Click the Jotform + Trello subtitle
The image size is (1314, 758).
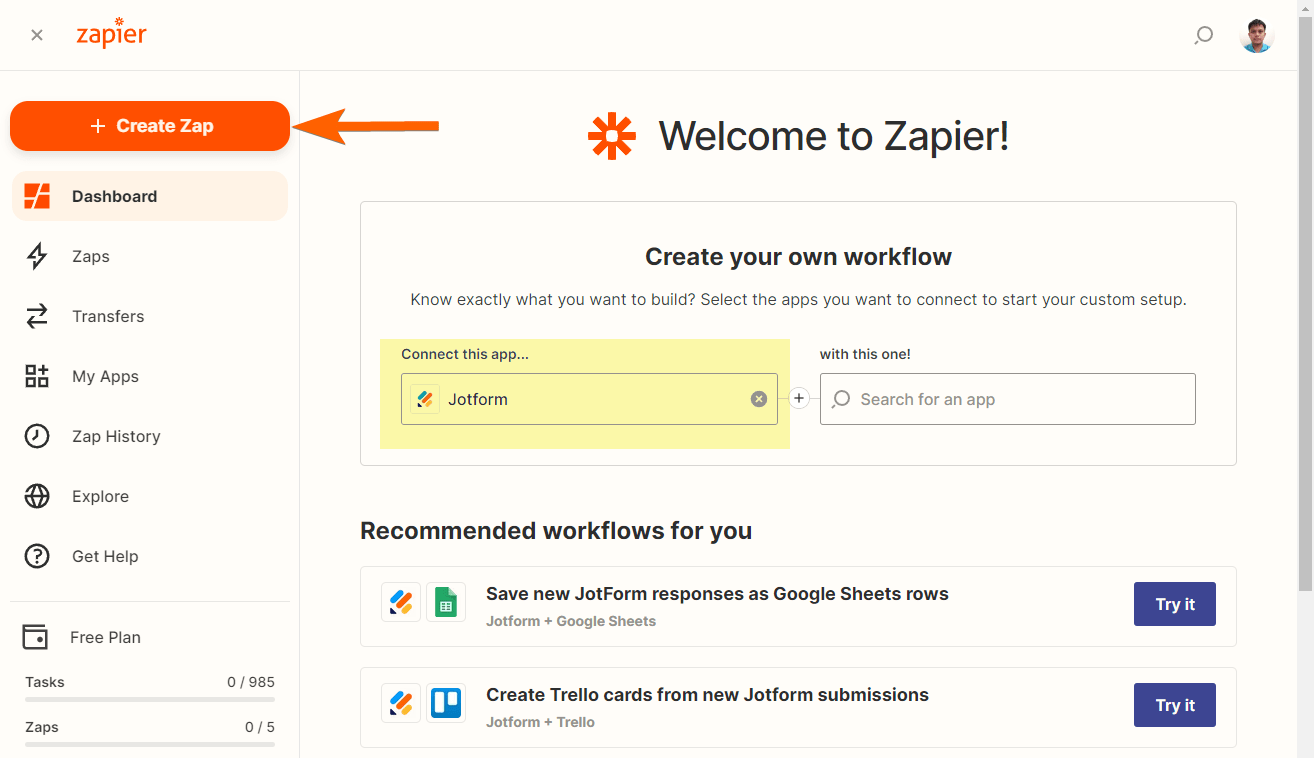(x=540, y=722)
